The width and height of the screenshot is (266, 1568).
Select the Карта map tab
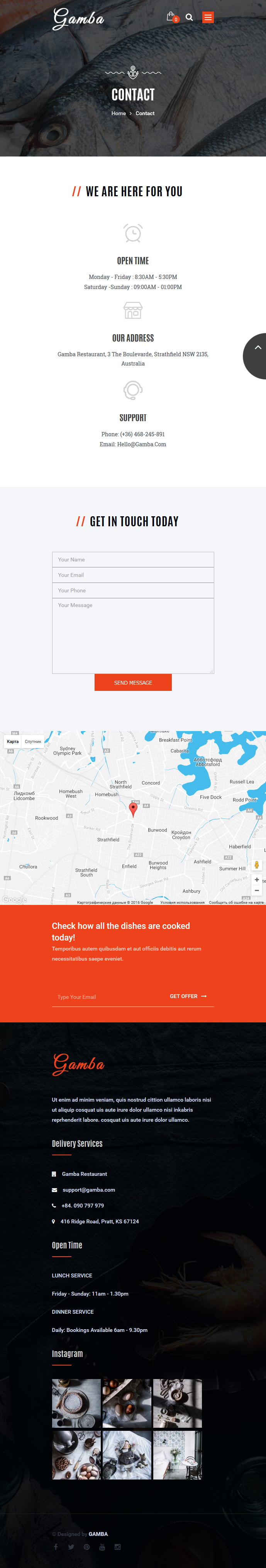pos(13,741)
